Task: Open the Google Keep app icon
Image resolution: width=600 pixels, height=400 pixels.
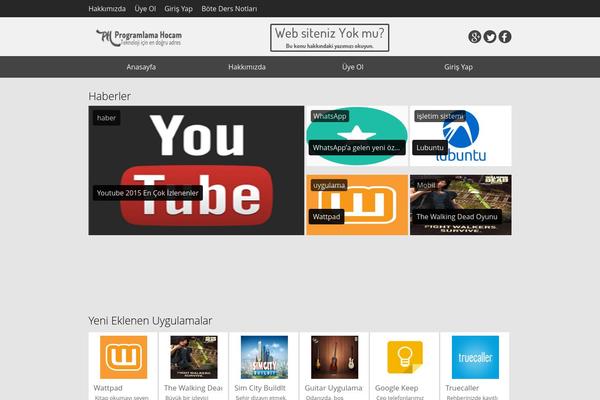Action: click(x=405, y=357)
